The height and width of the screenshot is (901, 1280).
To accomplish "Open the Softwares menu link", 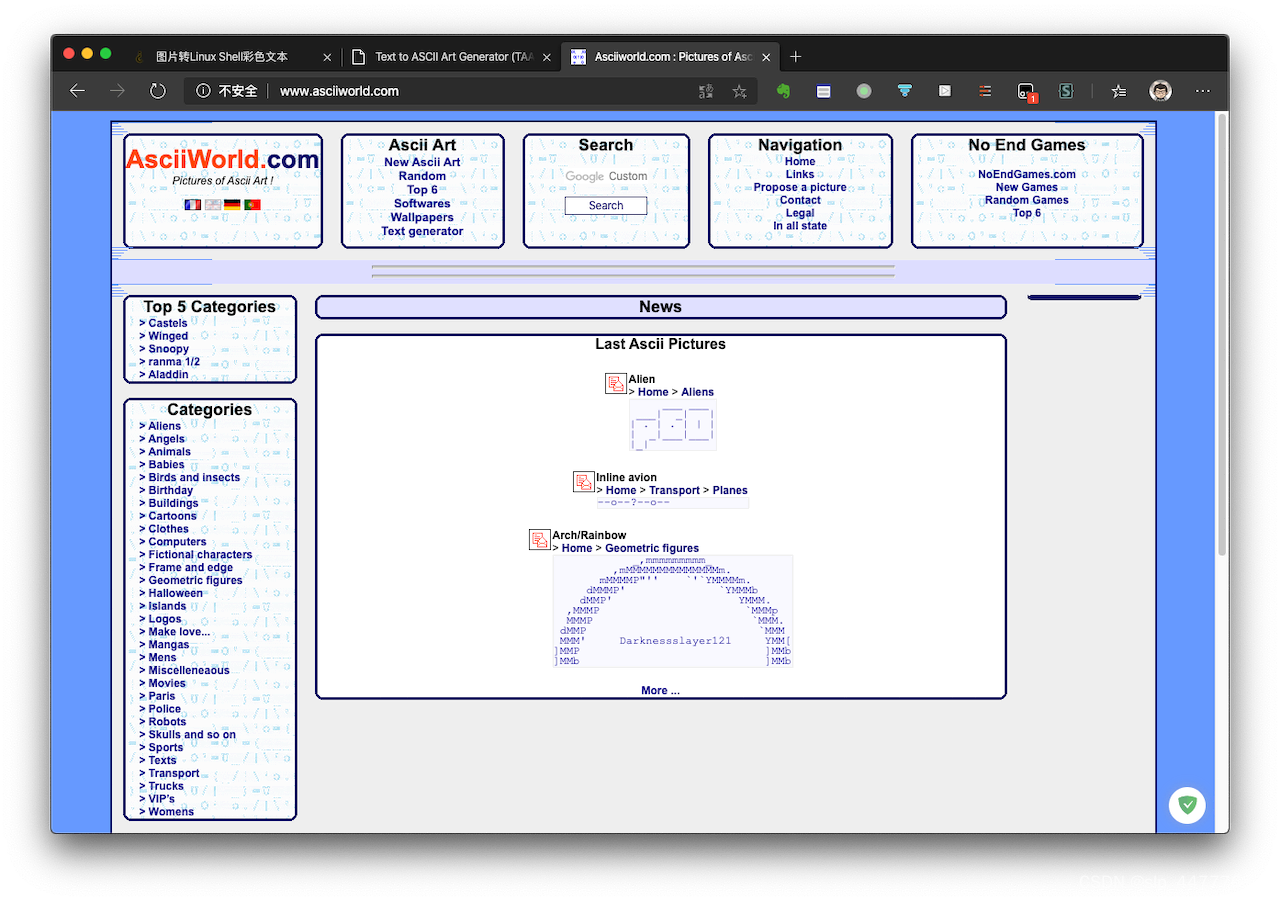I will [x=422, y=204].
